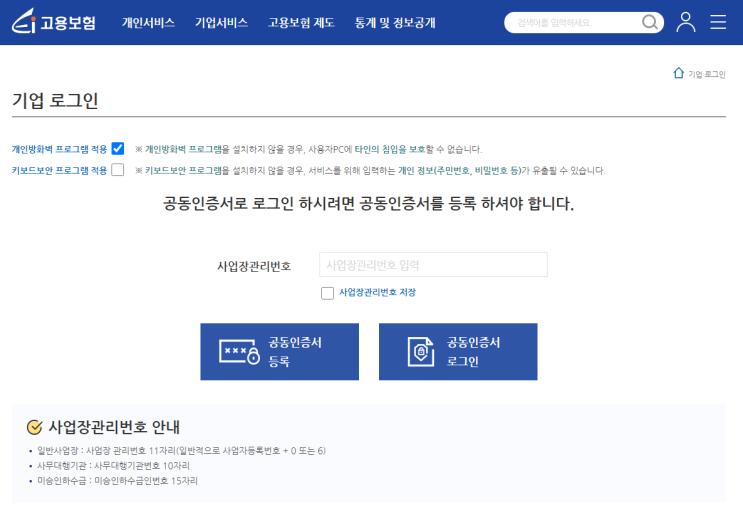Viewport: 743px width, 505px height.
Task: Click the 기업 로그인 breadcrumb text
Action: 707,74
